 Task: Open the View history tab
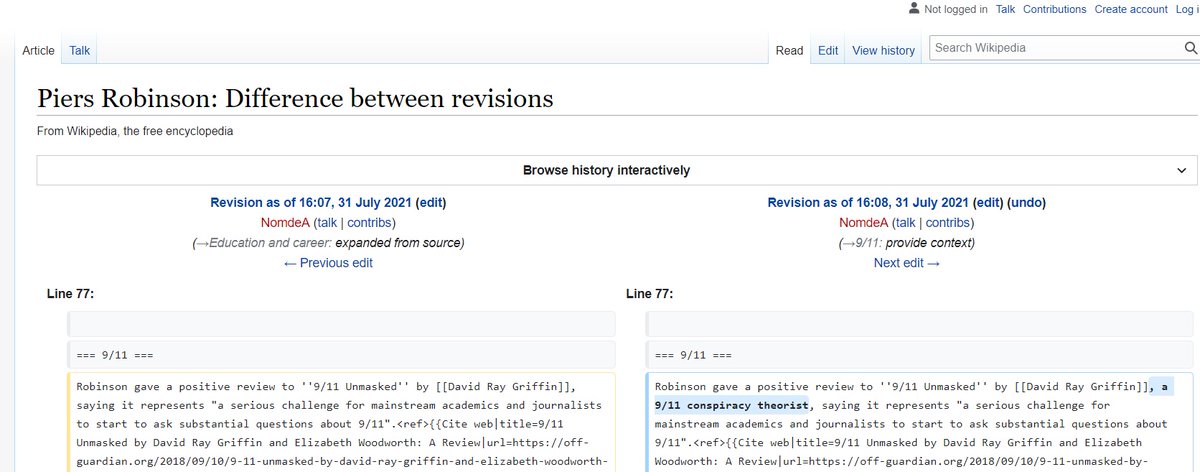coord(883,50)
